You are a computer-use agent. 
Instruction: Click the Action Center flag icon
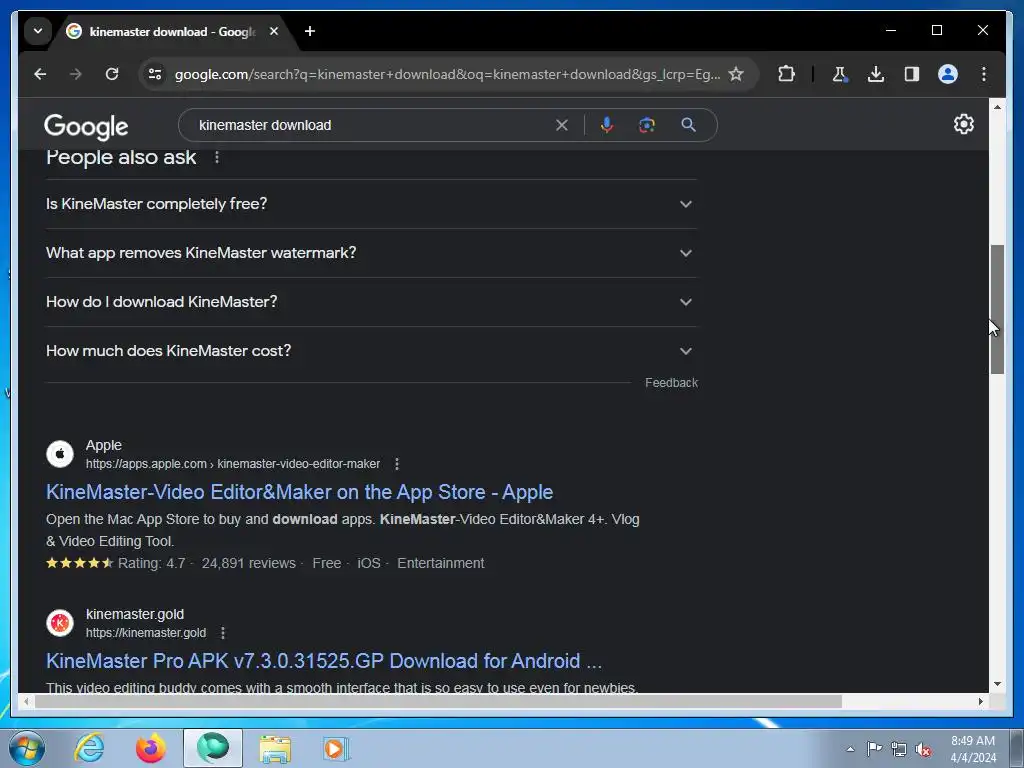[x=874, y=749]
